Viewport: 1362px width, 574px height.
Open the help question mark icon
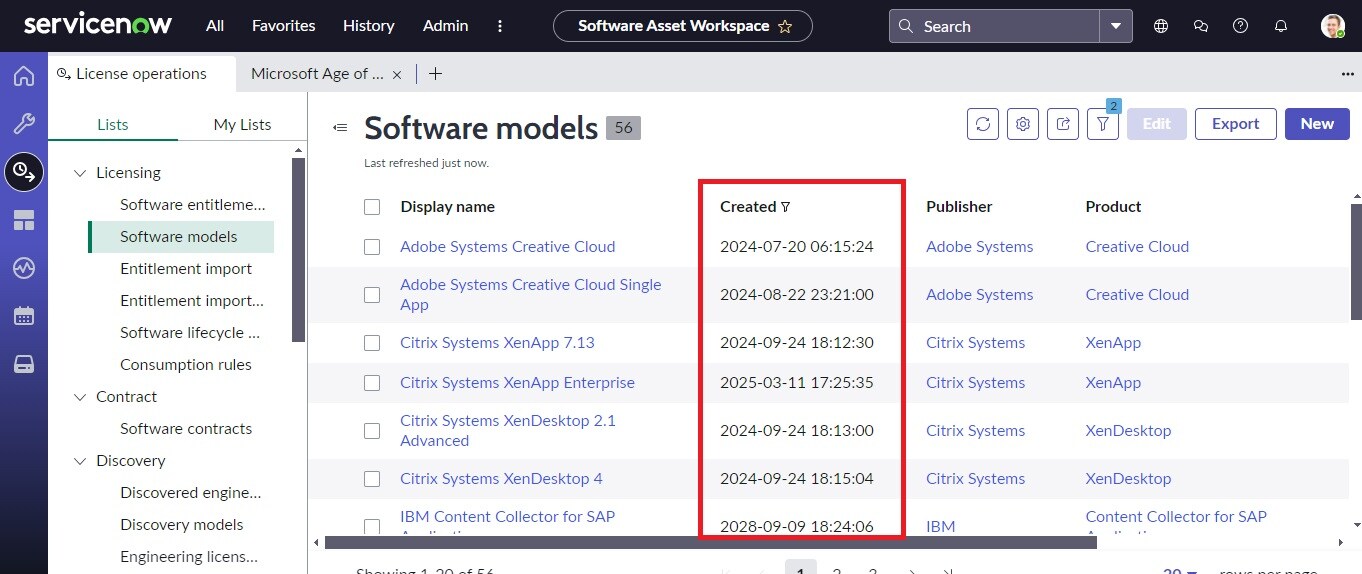1241,26
